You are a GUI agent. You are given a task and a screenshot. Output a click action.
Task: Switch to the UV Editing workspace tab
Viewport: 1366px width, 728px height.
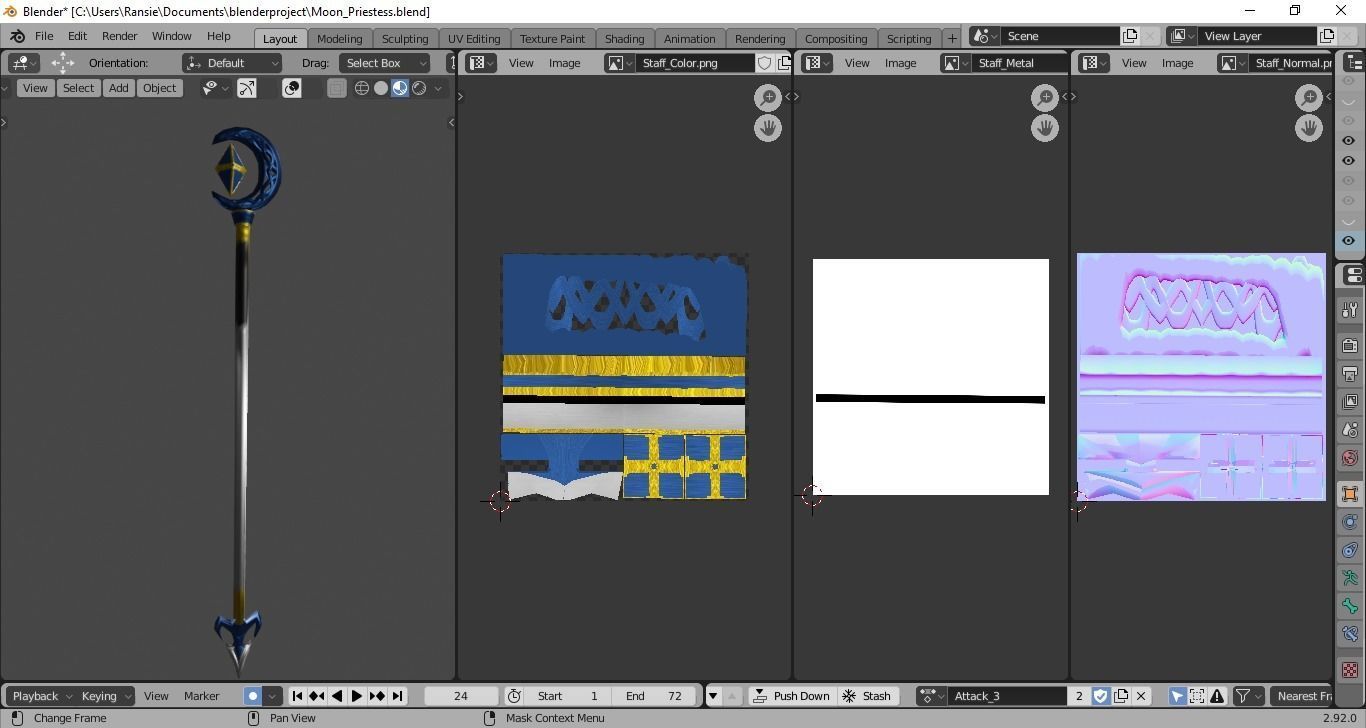(474, 38)
